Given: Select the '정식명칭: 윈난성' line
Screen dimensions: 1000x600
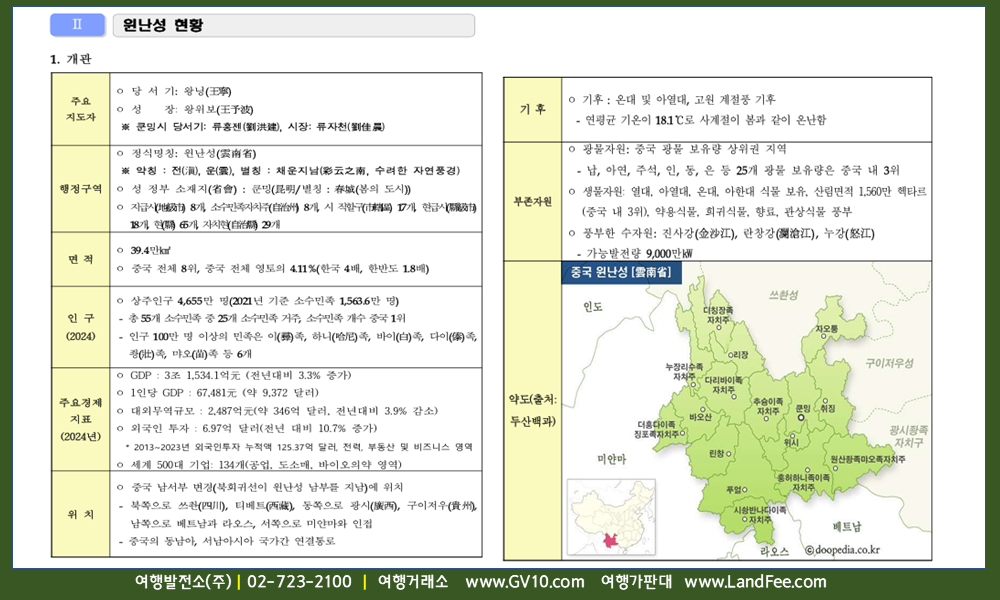Looking at the screenshot, I should click(x=187, y=153).
